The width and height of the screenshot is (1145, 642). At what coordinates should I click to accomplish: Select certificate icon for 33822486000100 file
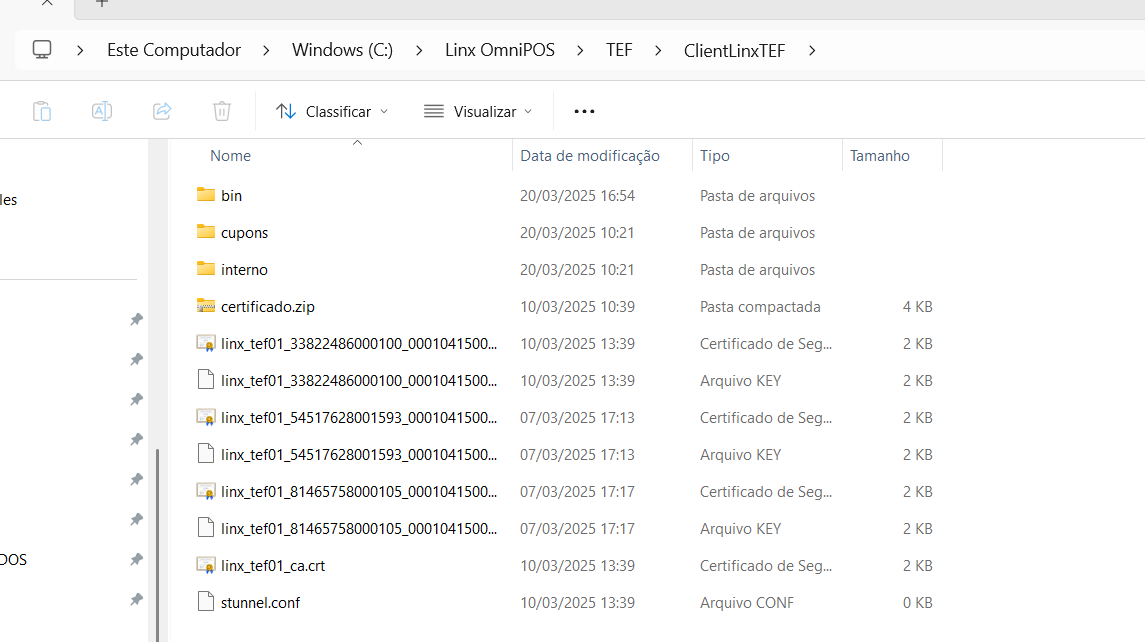tap(206, 343)
